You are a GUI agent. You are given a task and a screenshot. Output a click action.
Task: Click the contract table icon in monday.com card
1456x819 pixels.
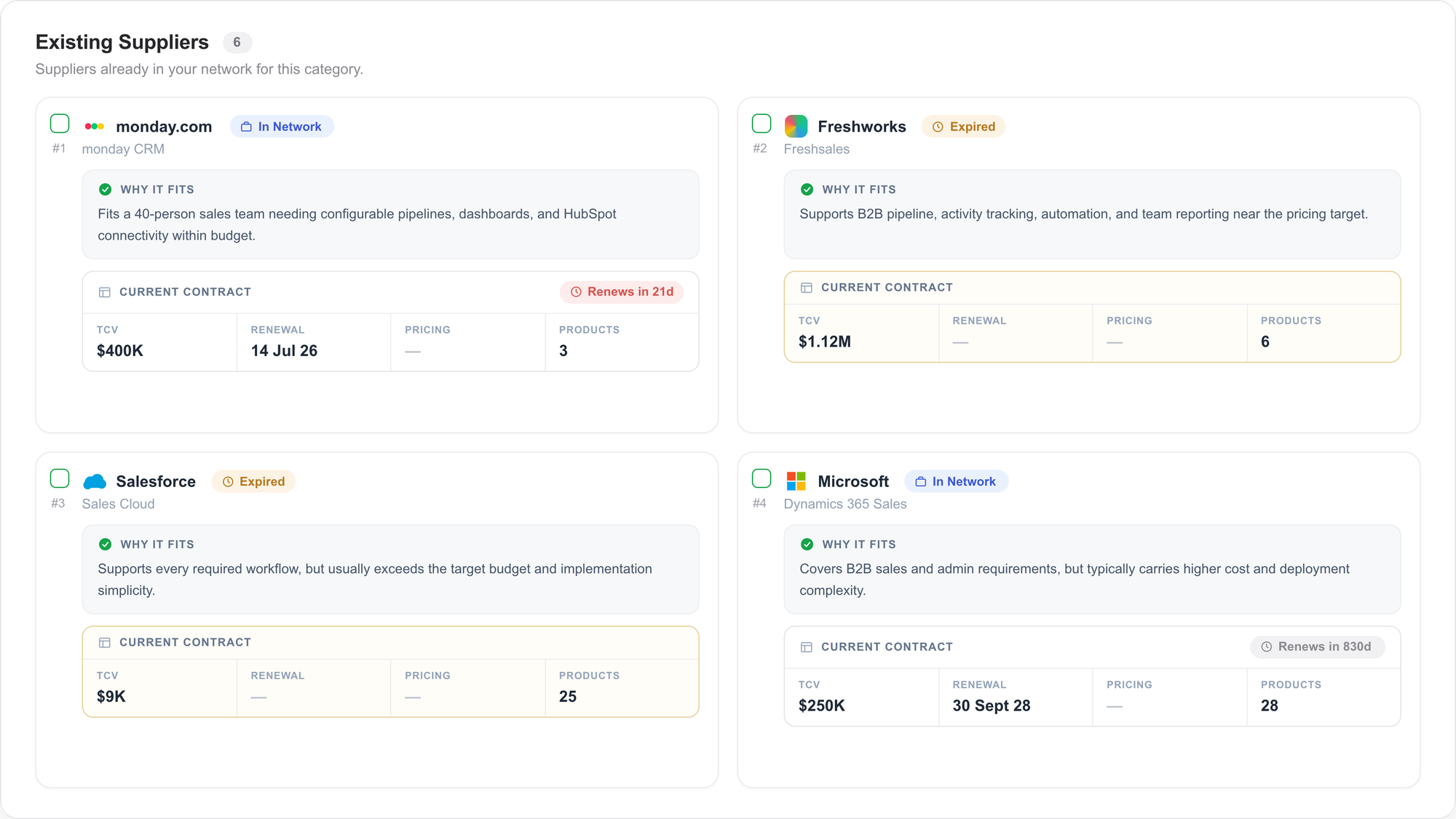pos(105,292)
